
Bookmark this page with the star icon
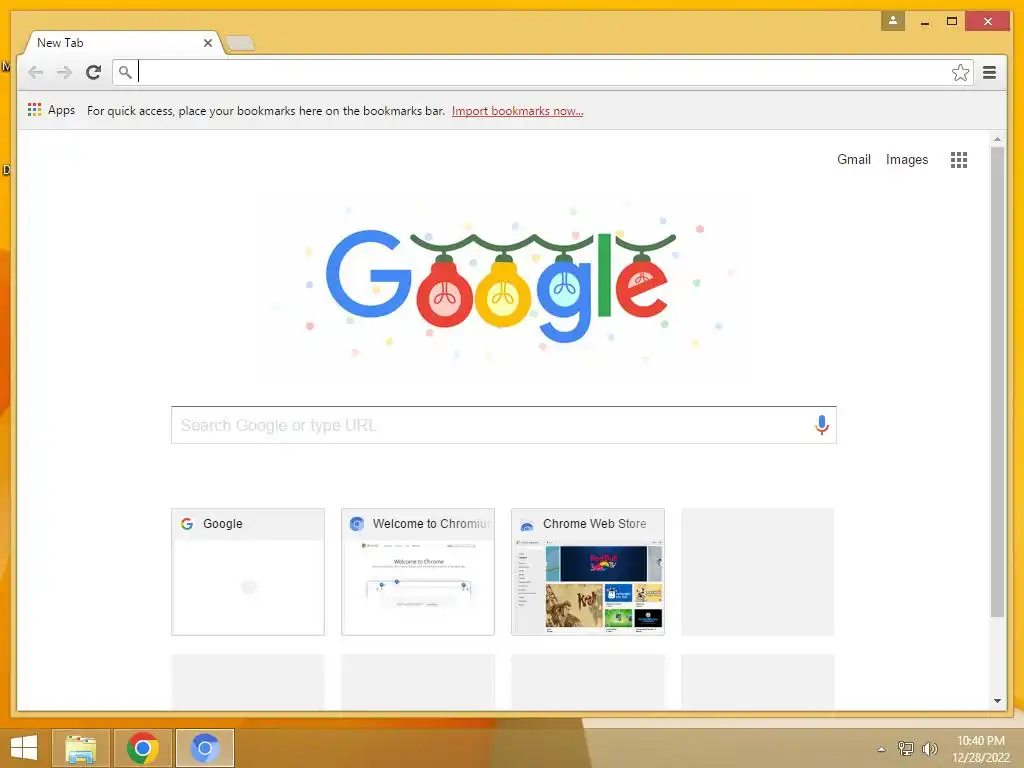point(960,72)
